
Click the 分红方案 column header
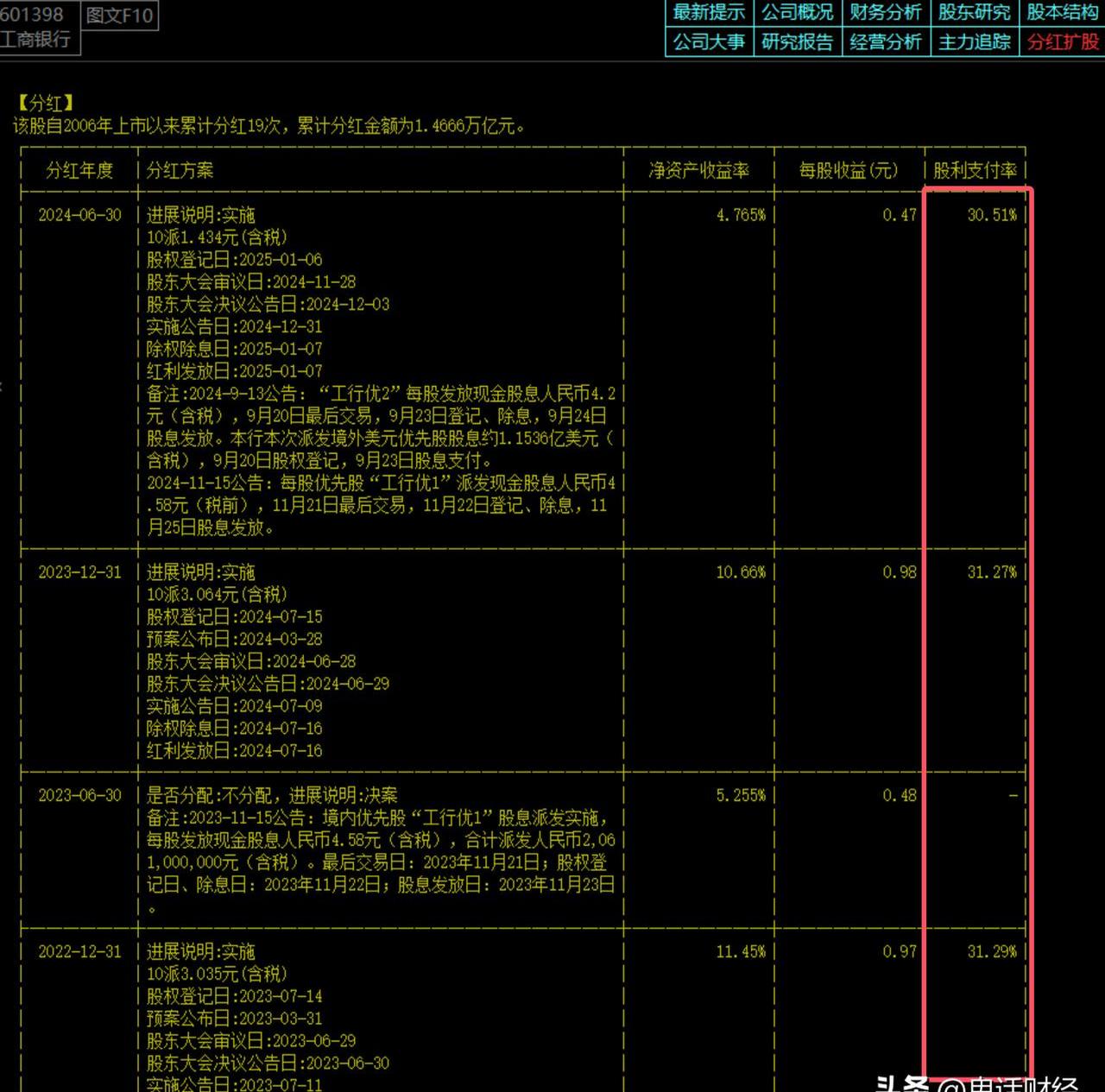[x=180, y=170]
